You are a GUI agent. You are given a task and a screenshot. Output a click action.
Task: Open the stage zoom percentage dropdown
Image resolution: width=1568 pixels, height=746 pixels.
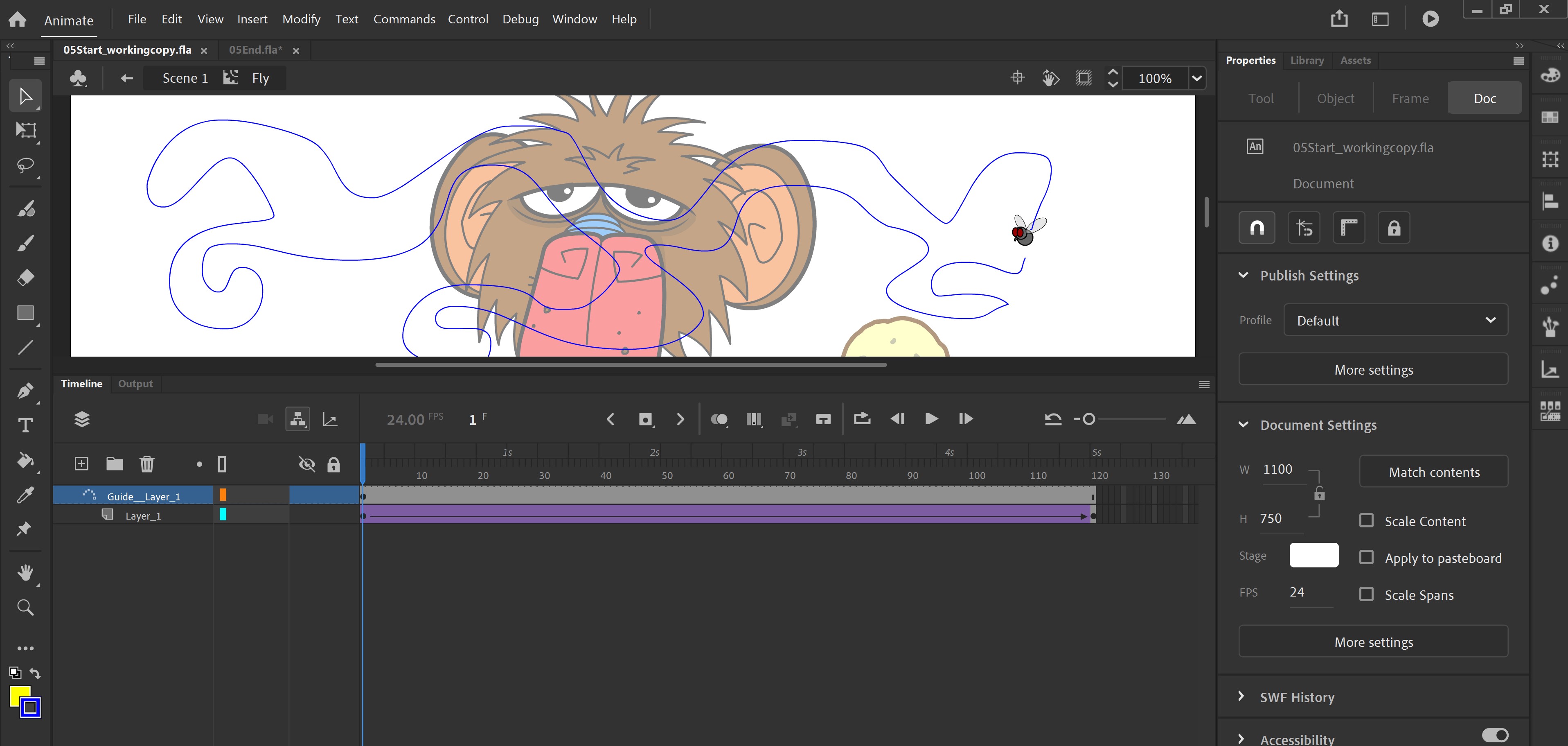[1197, 78]
